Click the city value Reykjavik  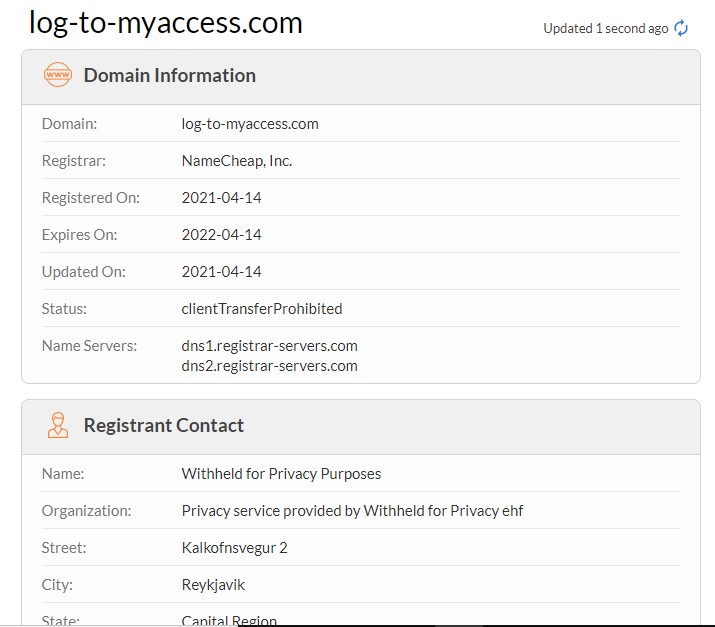click(213, 585)
